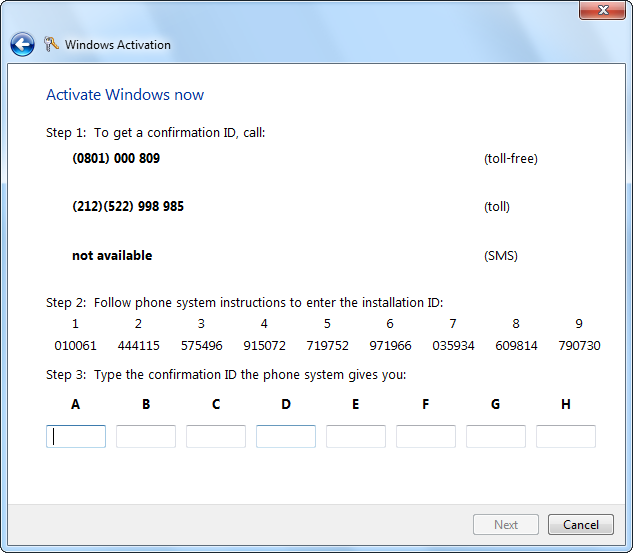Image resolution: width=633 pixels, height=553 pixels.
Task: Click installation ID group 010061
Action: (x=75, y=346)
